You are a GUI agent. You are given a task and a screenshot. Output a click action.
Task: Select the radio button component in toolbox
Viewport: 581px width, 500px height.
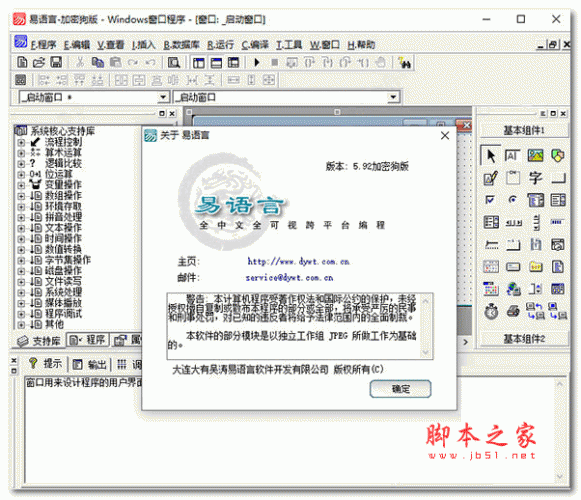pyautogui.click(x=513, y=200)
